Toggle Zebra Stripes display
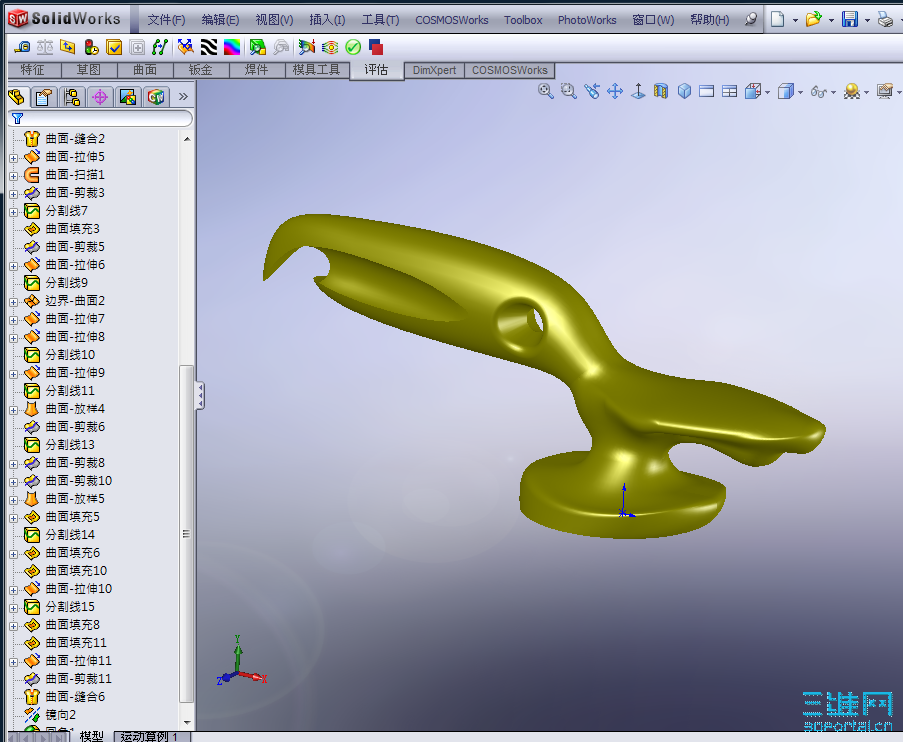Viewport: 903px width, 742px height. coord(208,47)
